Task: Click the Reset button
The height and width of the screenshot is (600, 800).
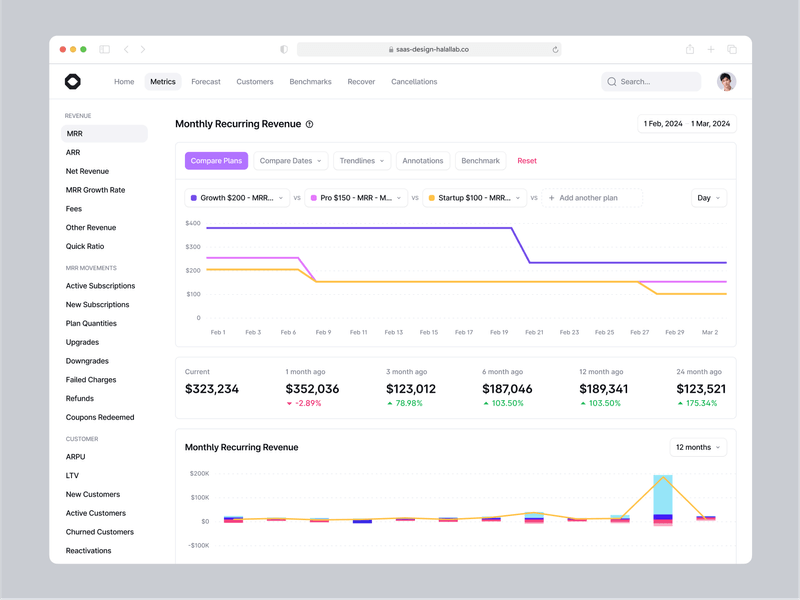Action: 527,160
